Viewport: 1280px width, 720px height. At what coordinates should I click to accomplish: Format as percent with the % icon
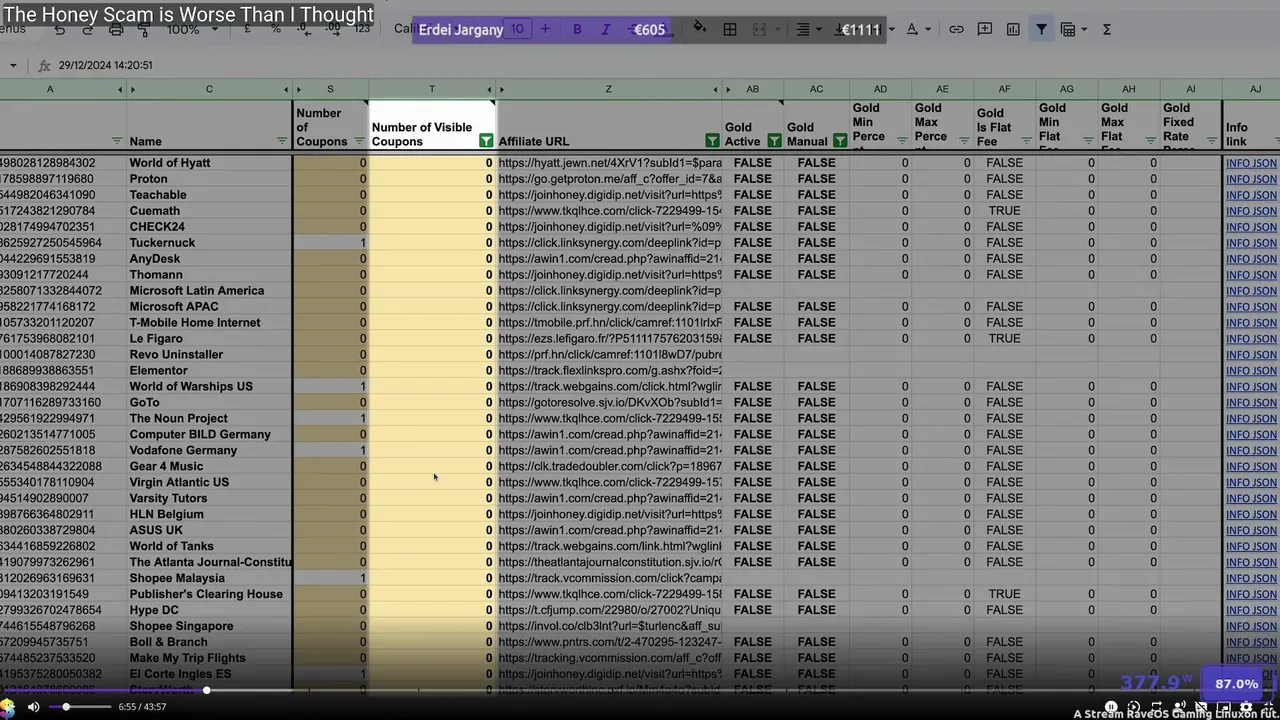click(x=276, y=29)
